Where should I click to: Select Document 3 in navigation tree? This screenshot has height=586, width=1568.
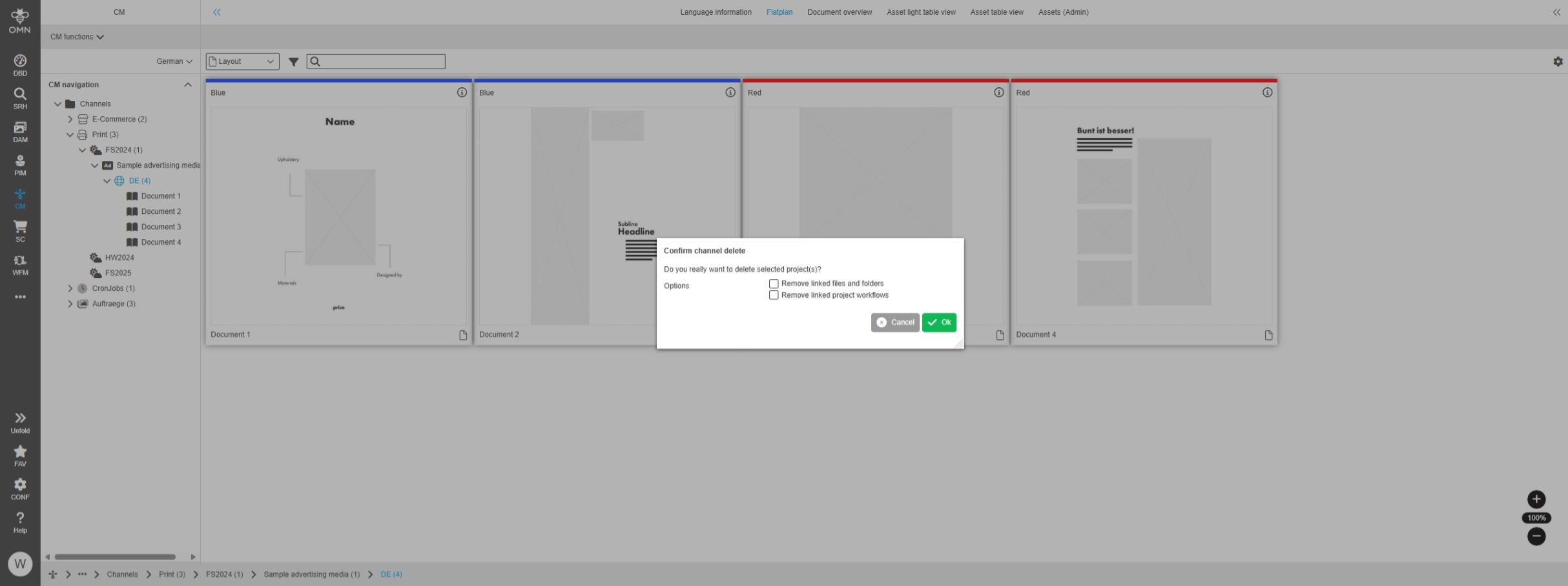click(161, 227)
